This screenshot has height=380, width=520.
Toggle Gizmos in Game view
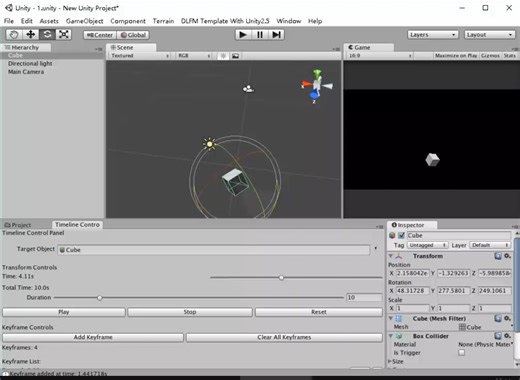pos(490,56)
